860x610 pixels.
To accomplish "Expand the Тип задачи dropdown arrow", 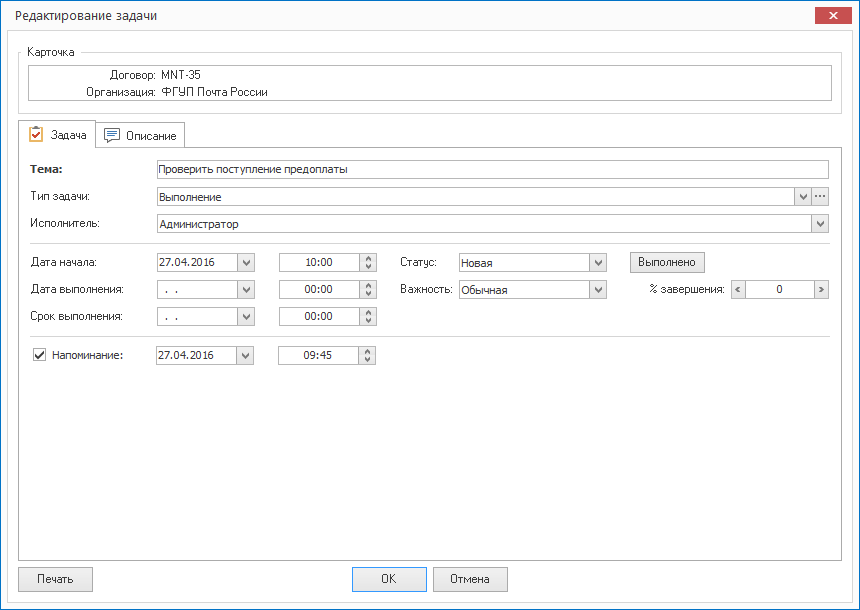I will 803,196.
